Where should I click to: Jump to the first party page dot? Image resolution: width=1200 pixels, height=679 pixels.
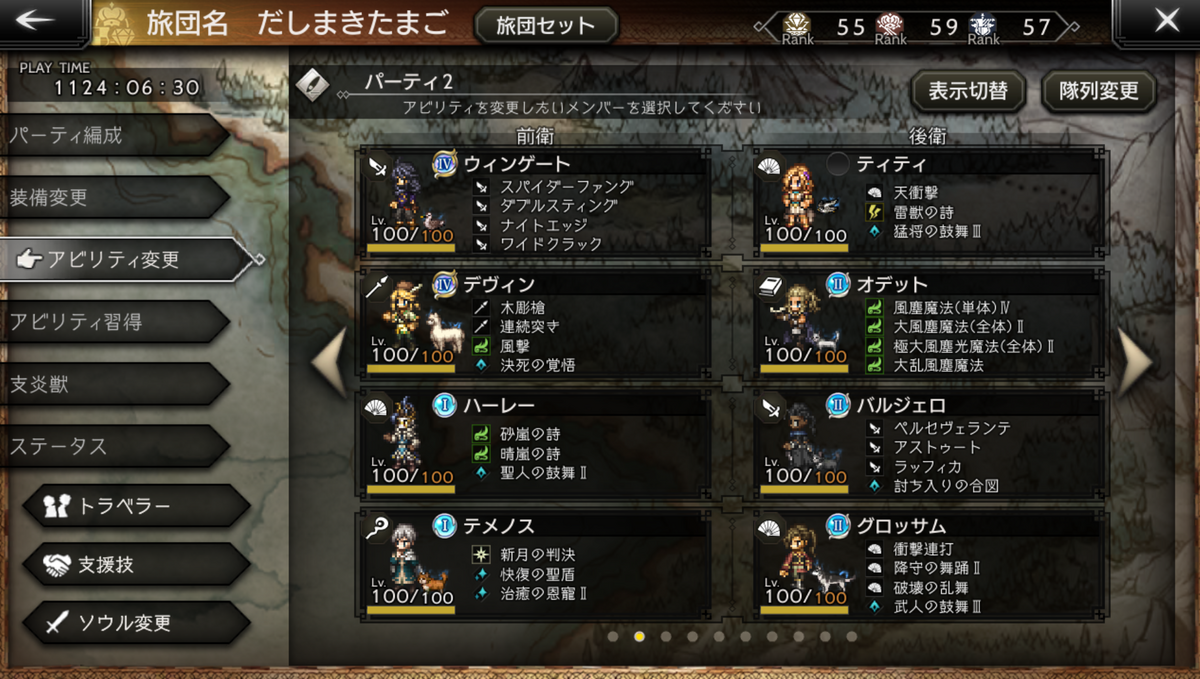click(x=613, y=636)
